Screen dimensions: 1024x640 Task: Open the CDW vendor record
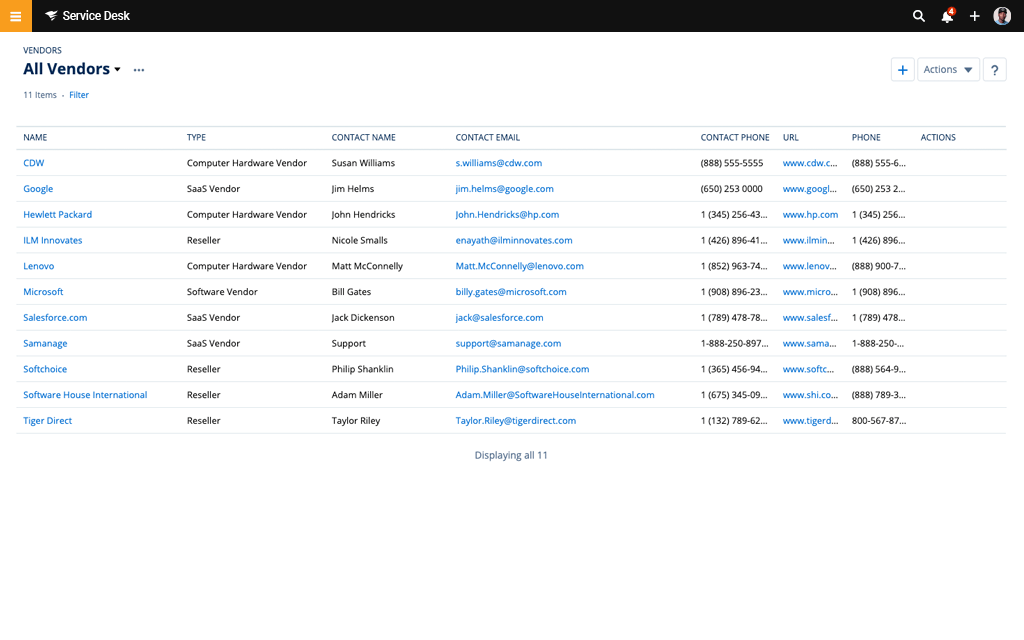[33, 162]
